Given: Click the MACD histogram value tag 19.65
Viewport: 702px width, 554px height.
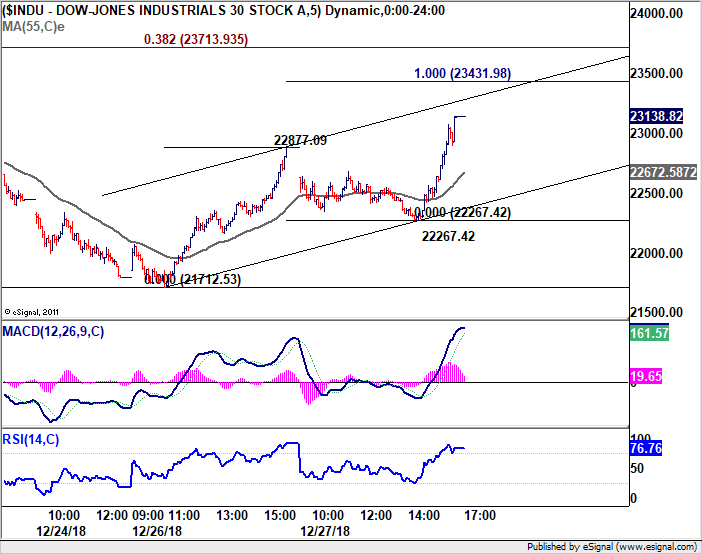Looking at the screenshot, I should 646,376.
